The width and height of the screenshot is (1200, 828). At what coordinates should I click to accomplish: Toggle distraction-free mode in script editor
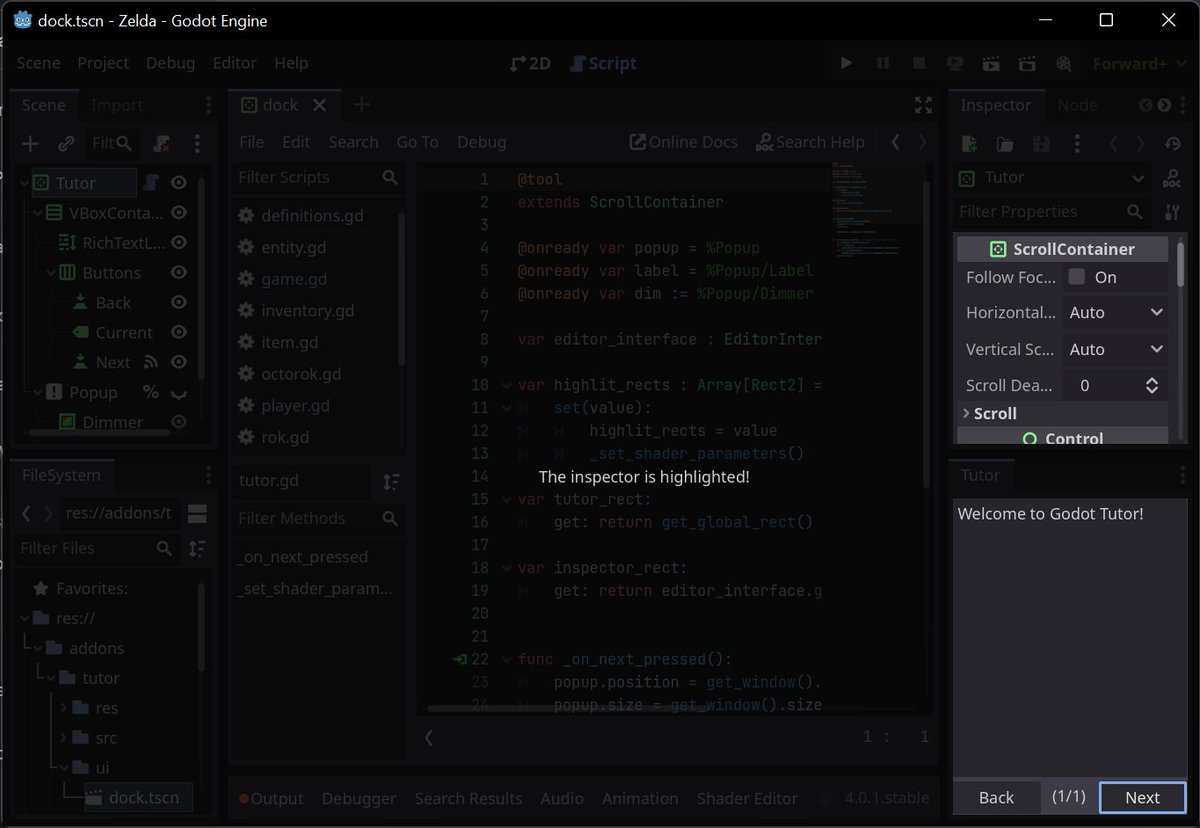coord(923,105)
